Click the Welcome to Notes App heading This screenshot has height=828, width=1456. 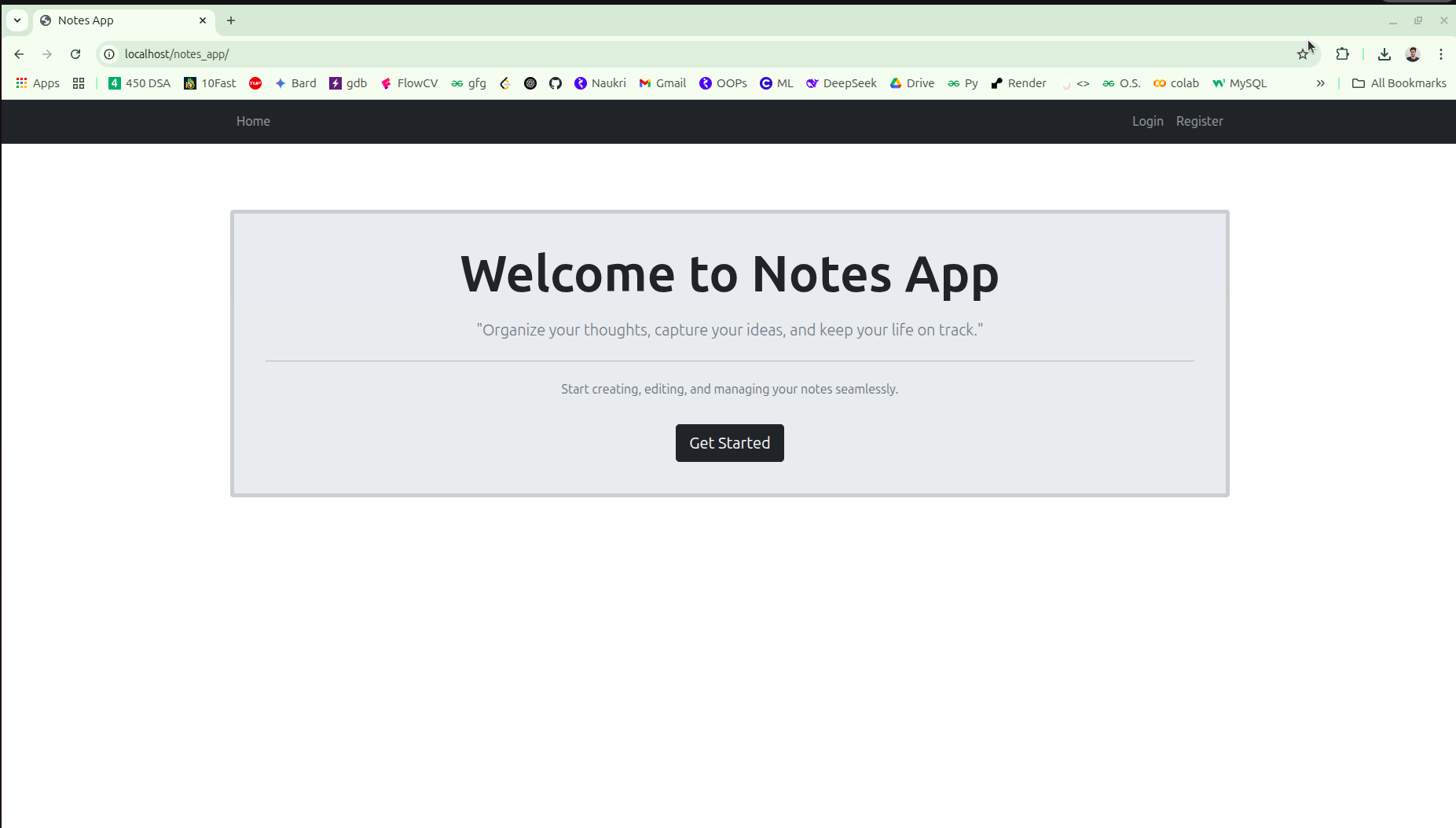(x=730, y=275)
